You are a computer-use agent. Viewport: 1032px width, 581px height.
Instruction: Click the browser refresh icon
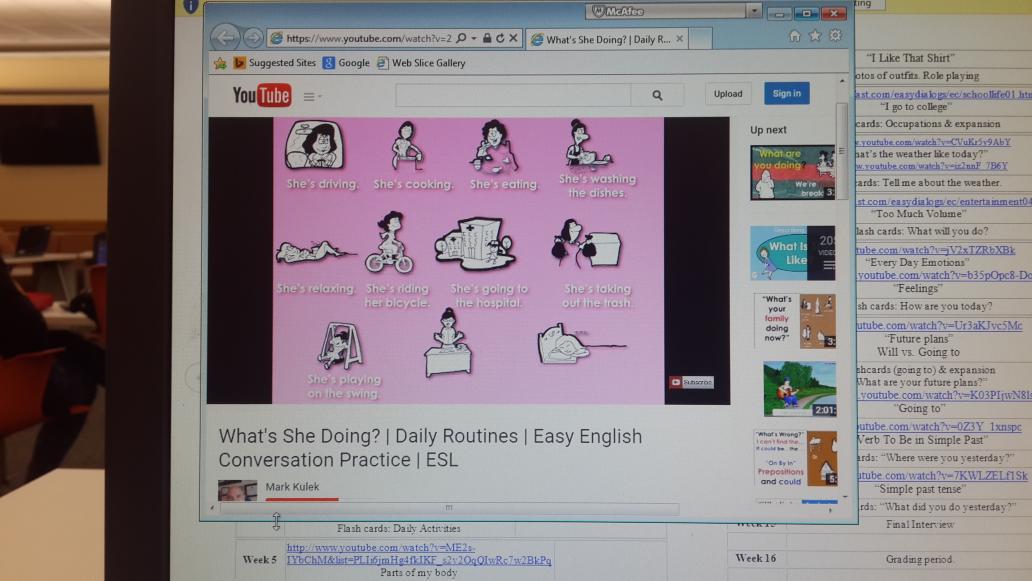coord(500,38)
